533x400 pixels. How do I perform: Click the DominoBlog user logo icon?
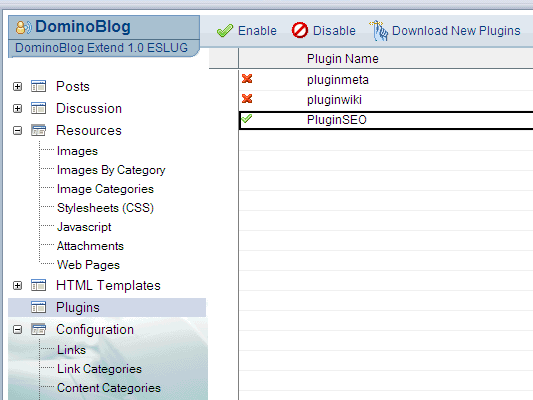24,27
